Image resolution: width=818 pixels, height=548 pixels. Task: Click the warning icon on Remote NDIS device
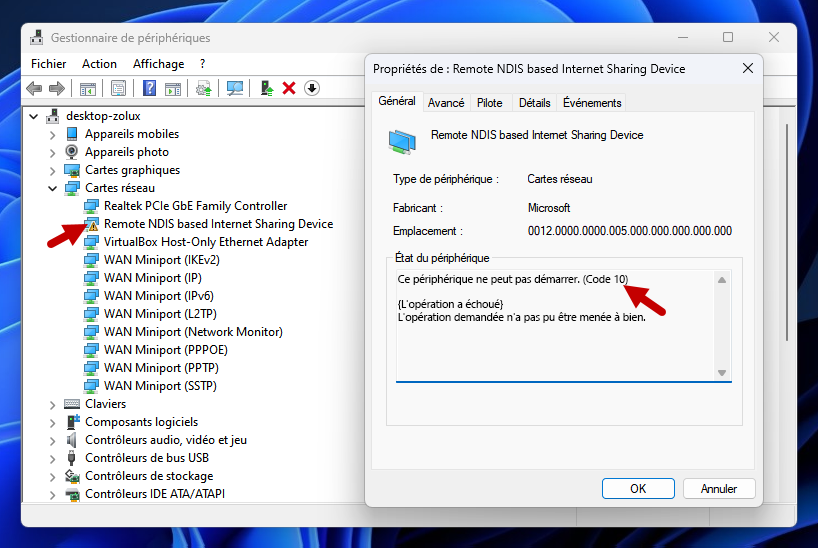pyautogui.click(x=91, y=224)
